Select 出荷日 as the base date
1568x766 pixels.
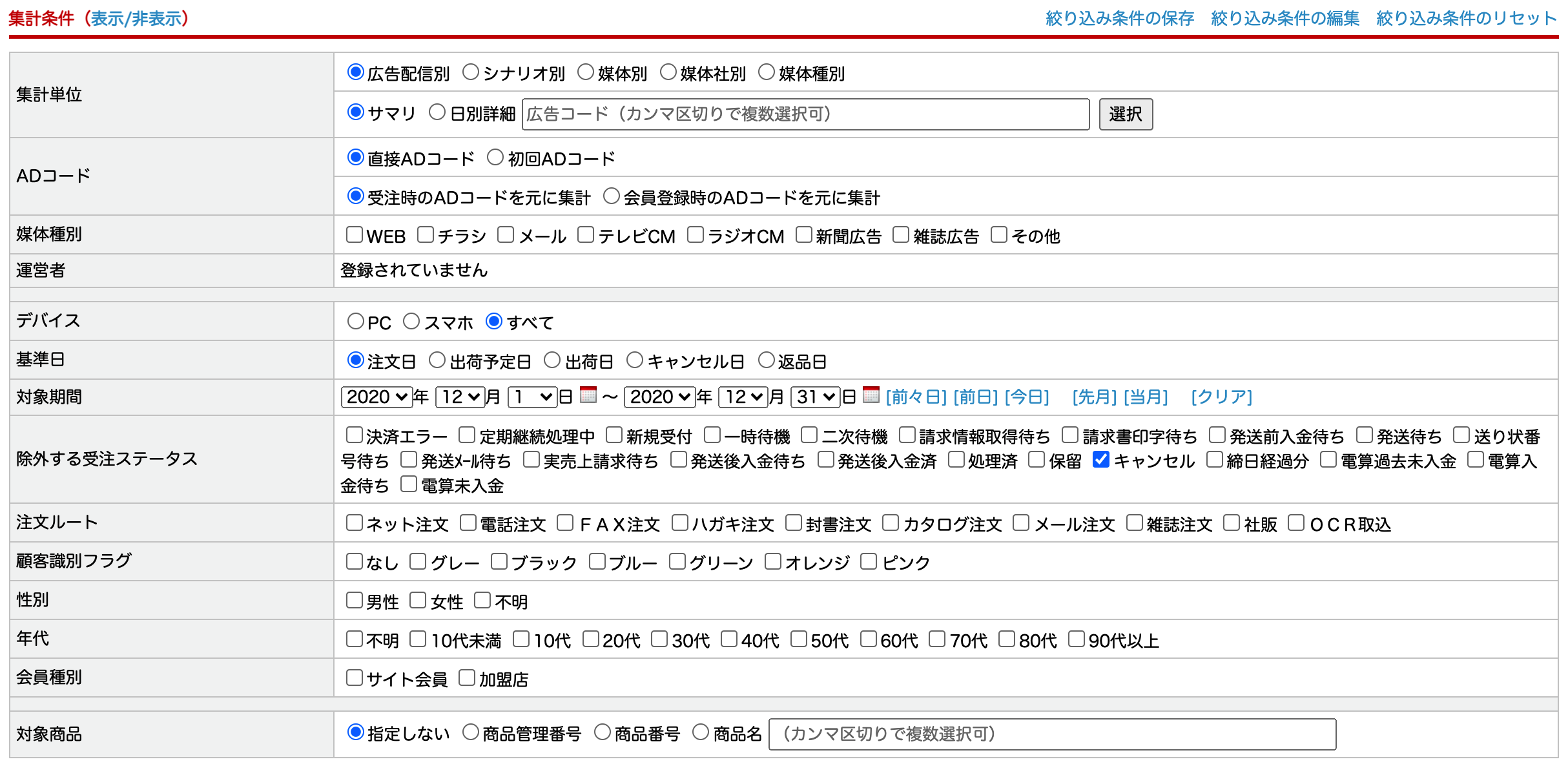click(x=552, y=360)
